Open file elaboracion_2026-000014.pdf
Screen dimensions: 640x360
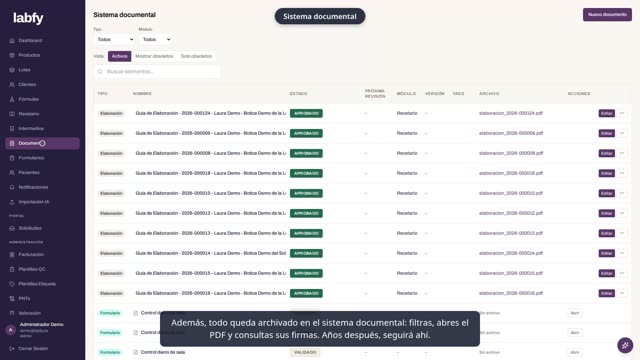[x=511, y=253]
